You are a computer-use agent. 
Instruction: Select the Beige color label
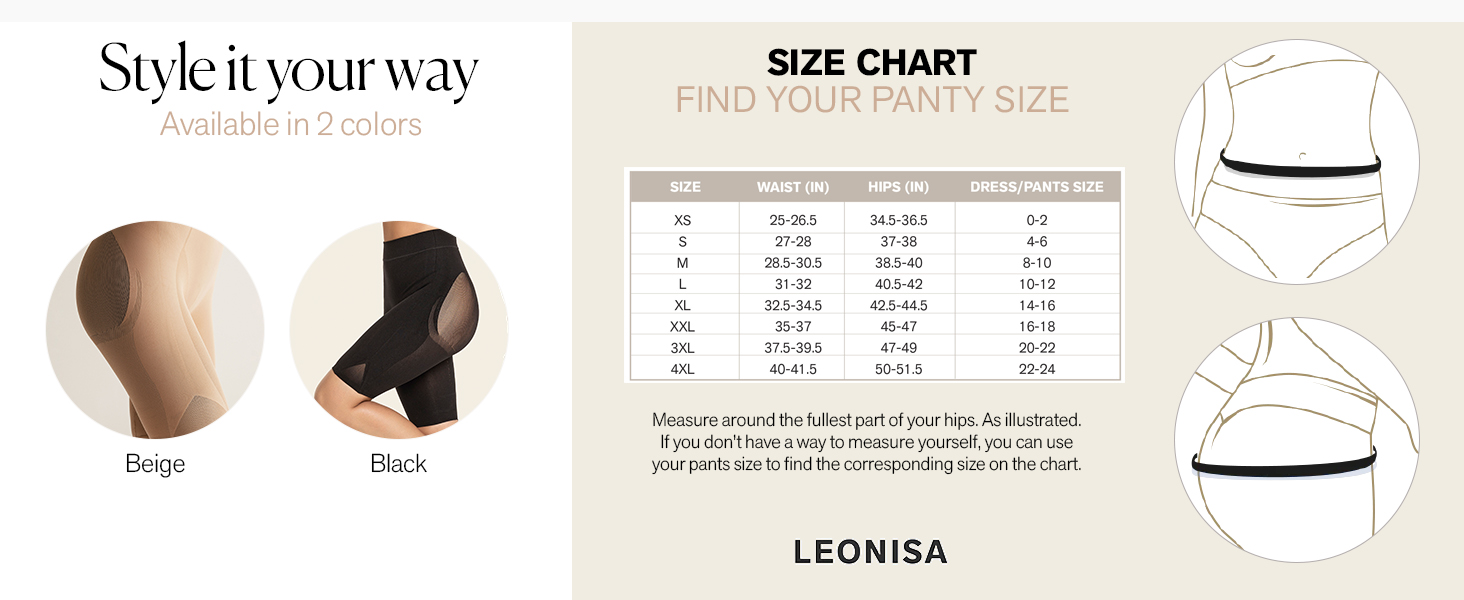coord(155,464)
